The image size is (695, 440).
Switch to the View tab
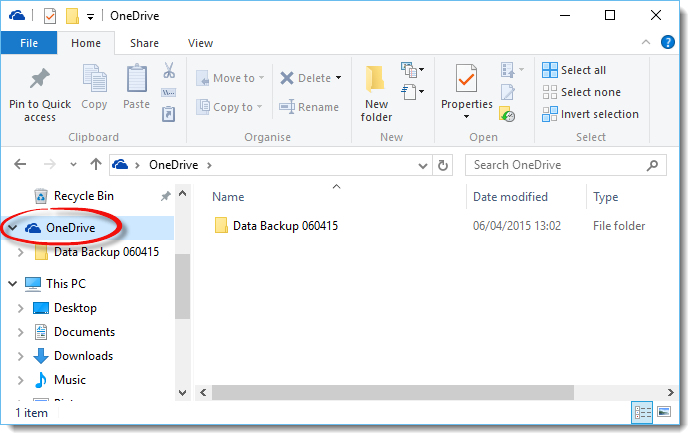coord(200,43)
